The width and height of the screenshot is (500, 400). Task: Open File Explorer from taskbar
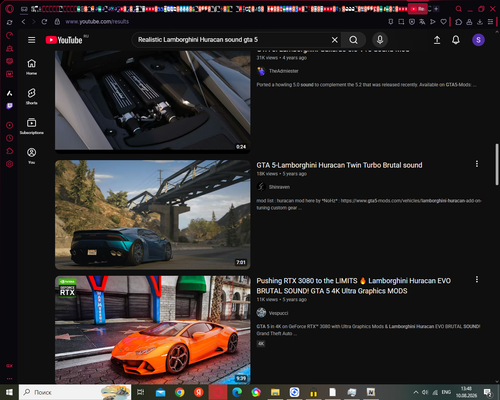(275, 392)
